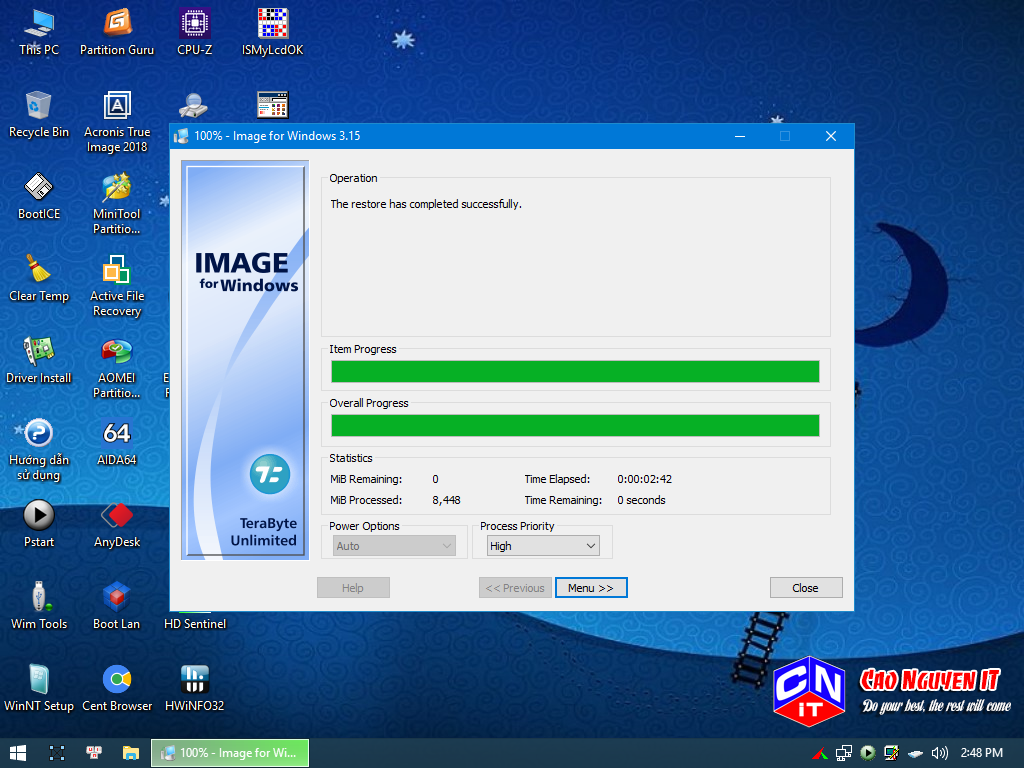Click 'The restore has completed successfully.' text
The width and height of the screenshot is (1024, 768).
pyautogui.click(x=426, y=204)
